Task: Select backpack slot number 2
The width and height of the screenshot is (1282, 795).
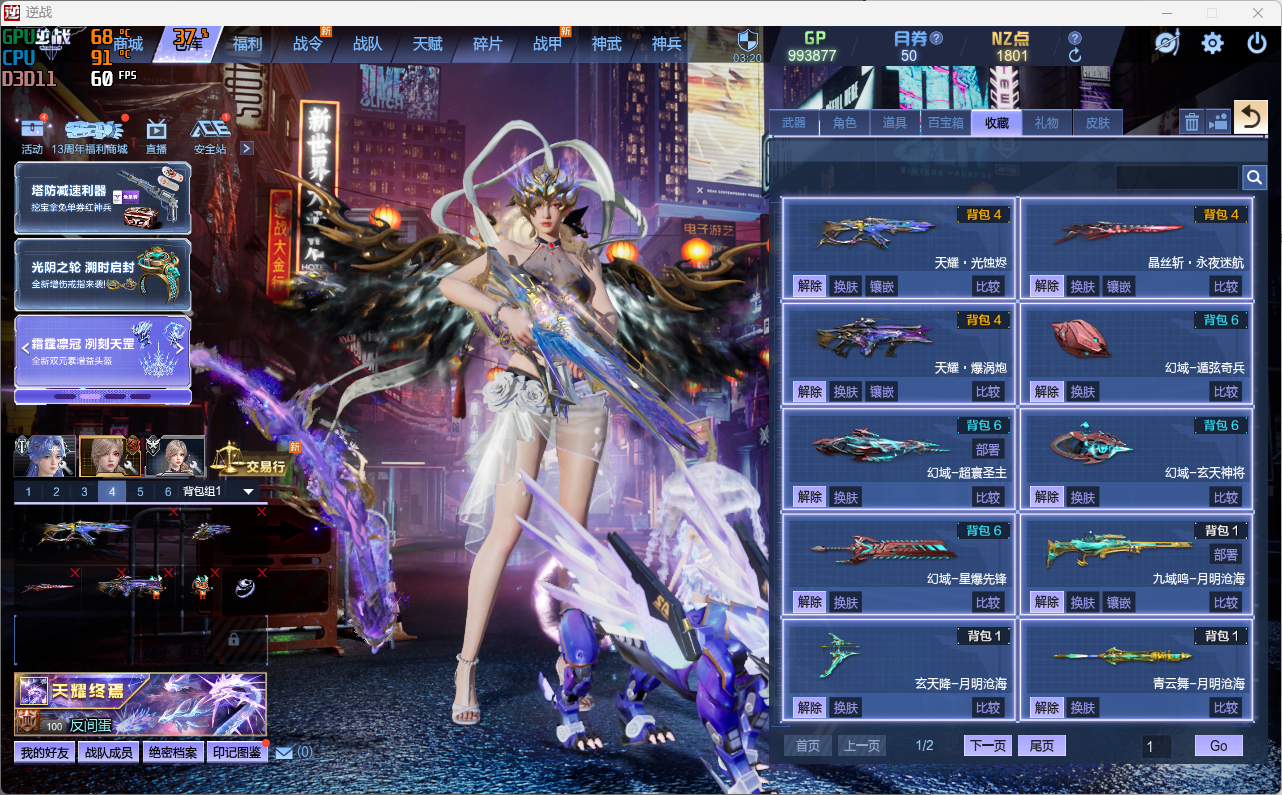Action: pyautogui.click(x=56, y=492)
